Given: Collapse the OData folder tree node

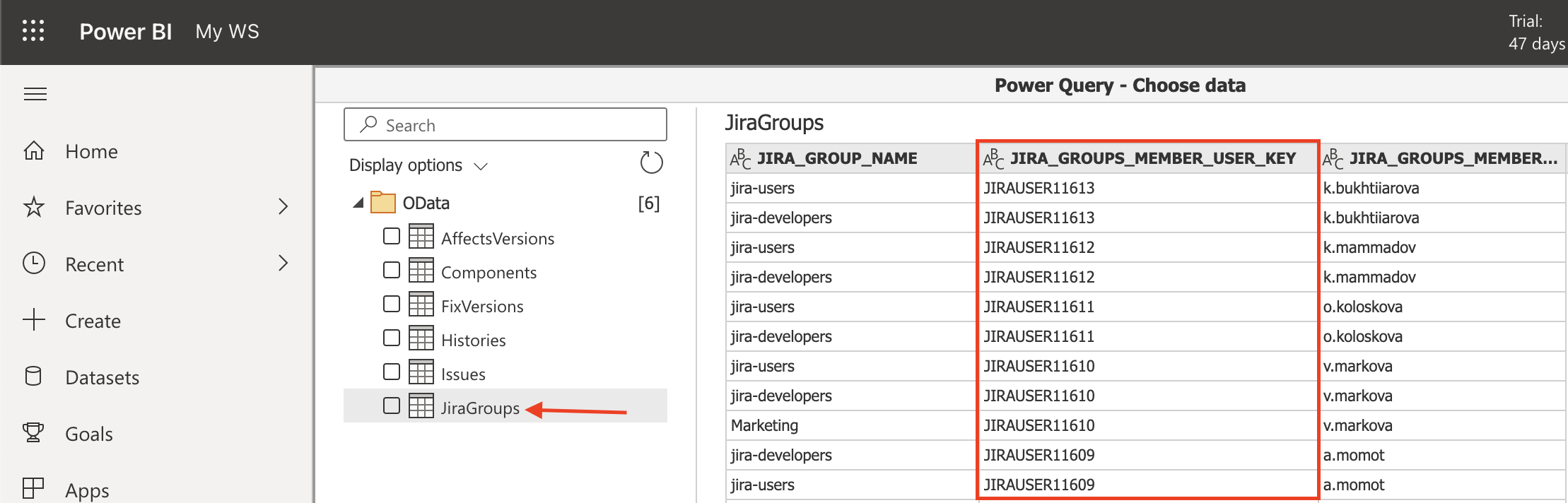Looking at the screenshot, I should point(358,203).
